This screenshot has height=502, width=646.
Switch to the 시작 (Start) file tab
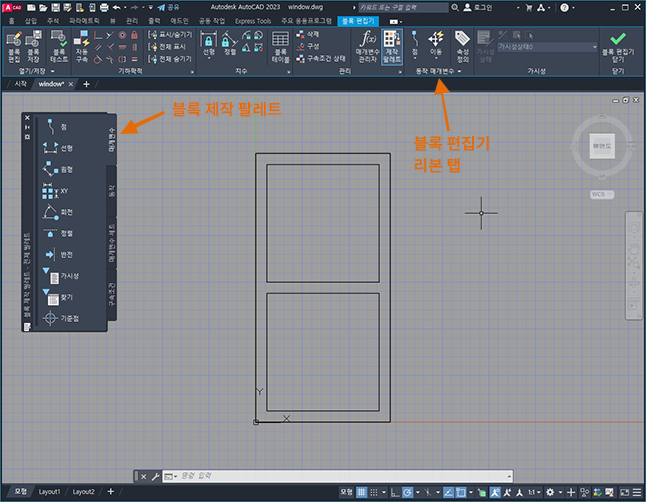coord(20,84)
